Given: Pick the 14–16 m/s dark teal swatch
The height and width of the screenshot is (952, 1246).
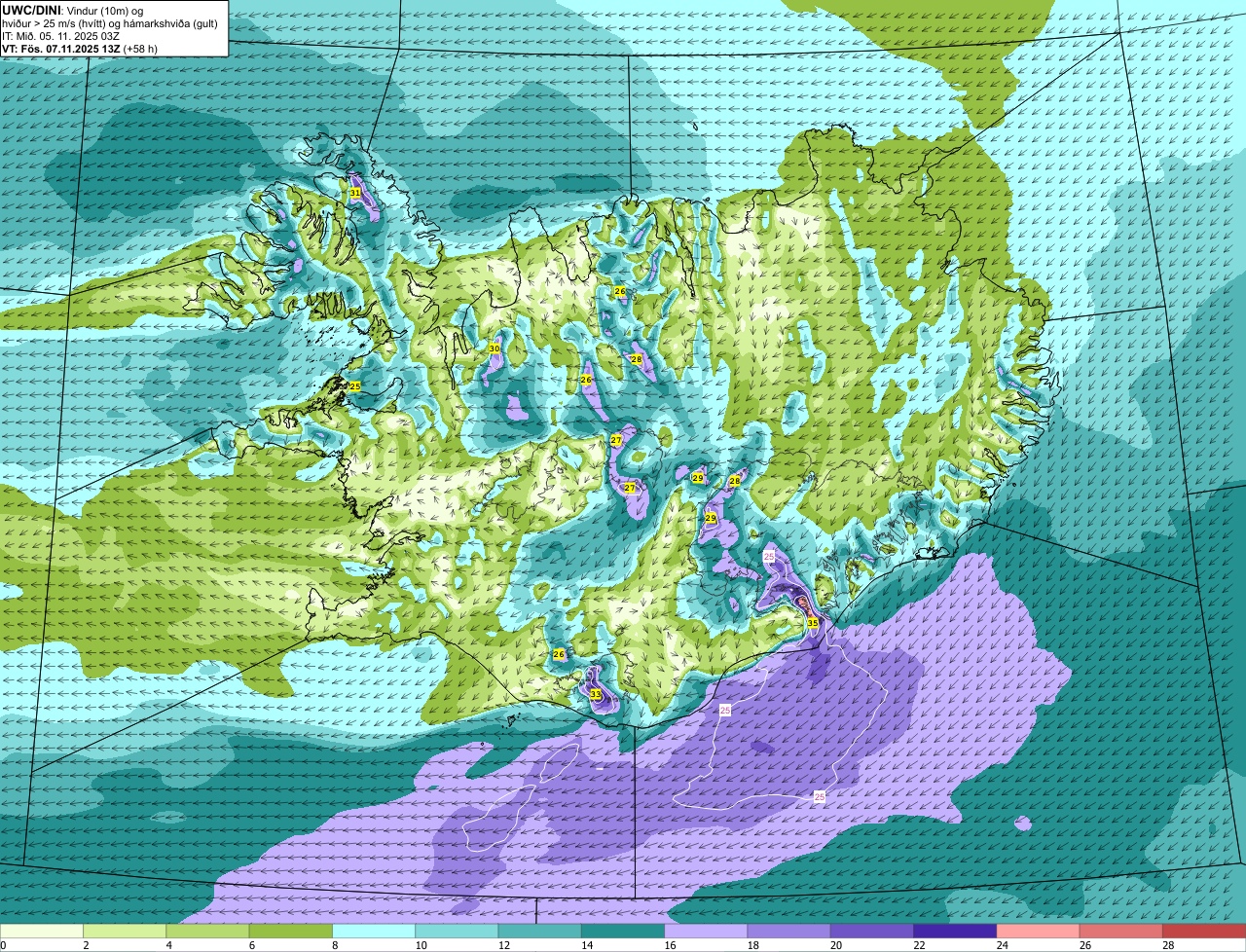Looking at the screenshot, I should [x=623, y=932].
